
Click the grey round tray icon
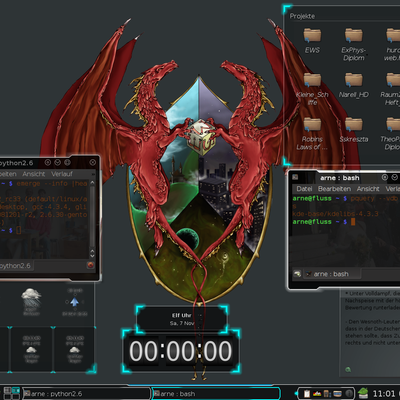click(x=349, y=394)
